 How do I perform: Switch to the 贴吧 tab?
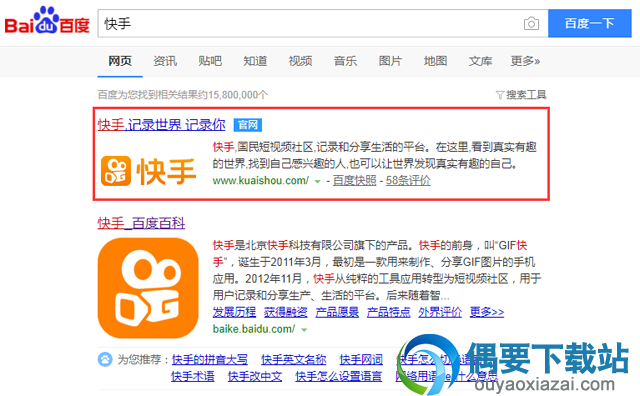(210, 61)
